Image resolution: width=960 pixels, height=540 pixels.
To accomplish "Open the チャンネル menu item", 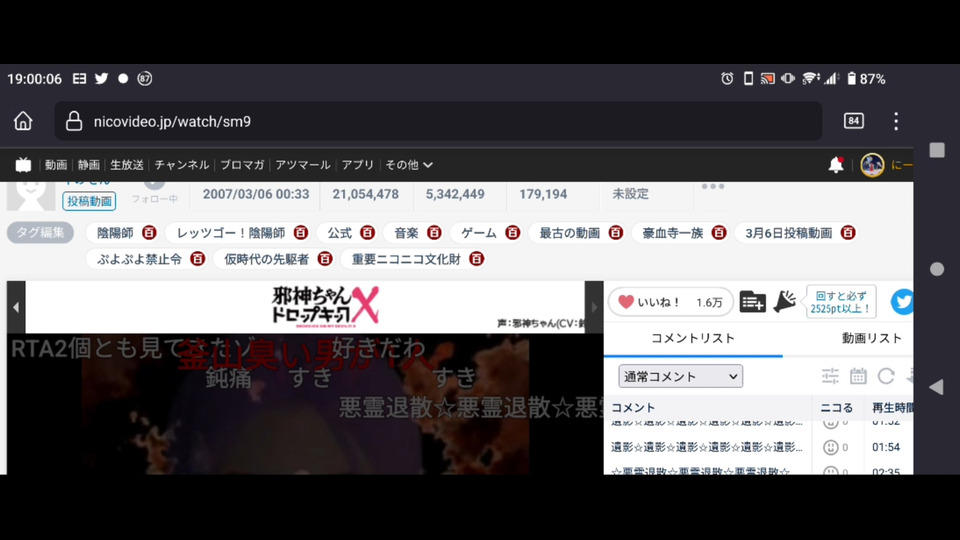I will [182, 165].
